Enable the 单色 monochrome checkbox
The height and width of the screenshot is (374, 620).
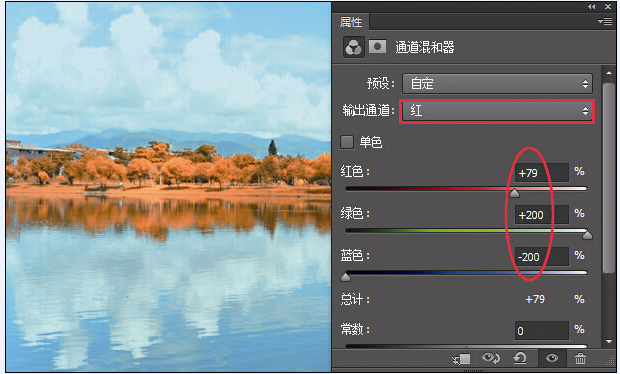[x=347, y=142]
